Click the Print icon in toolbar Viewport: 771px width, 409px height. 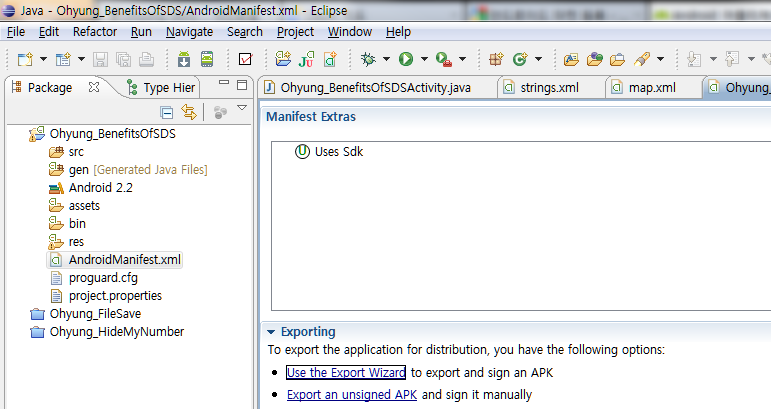(146, 60)
